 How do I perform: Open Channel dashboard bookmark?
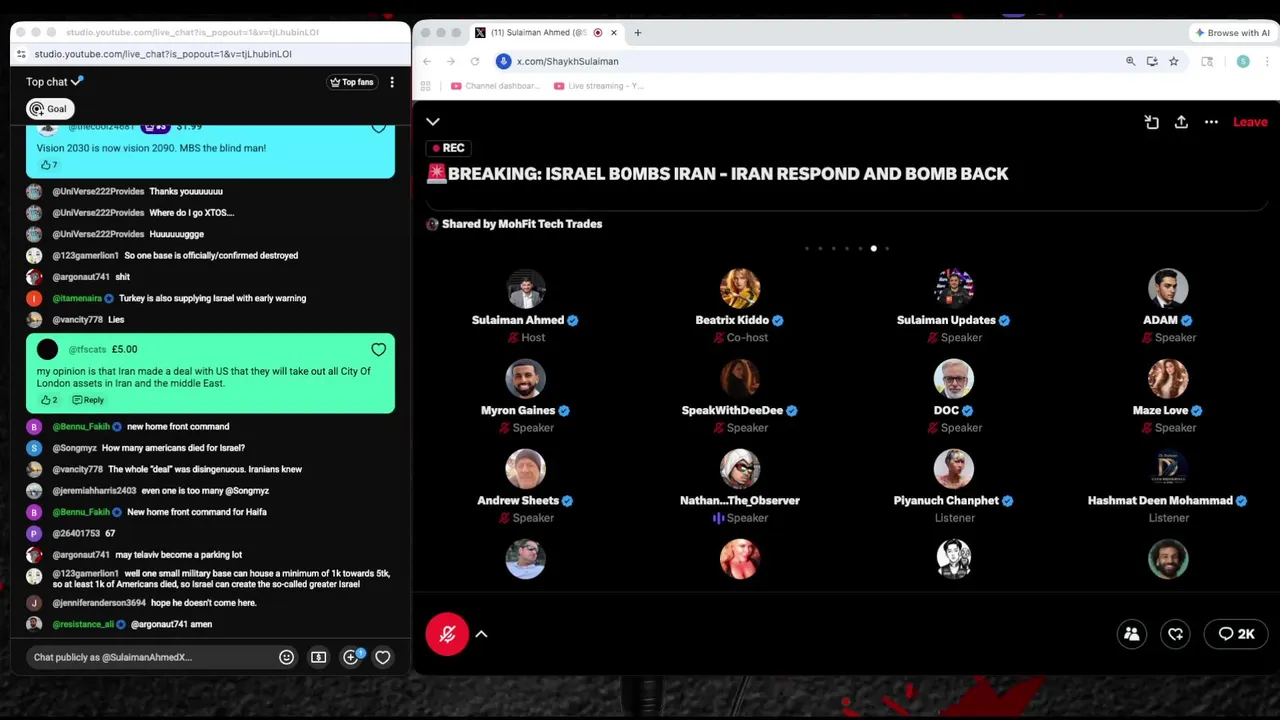pyautogui.click(x=496, y=86)
